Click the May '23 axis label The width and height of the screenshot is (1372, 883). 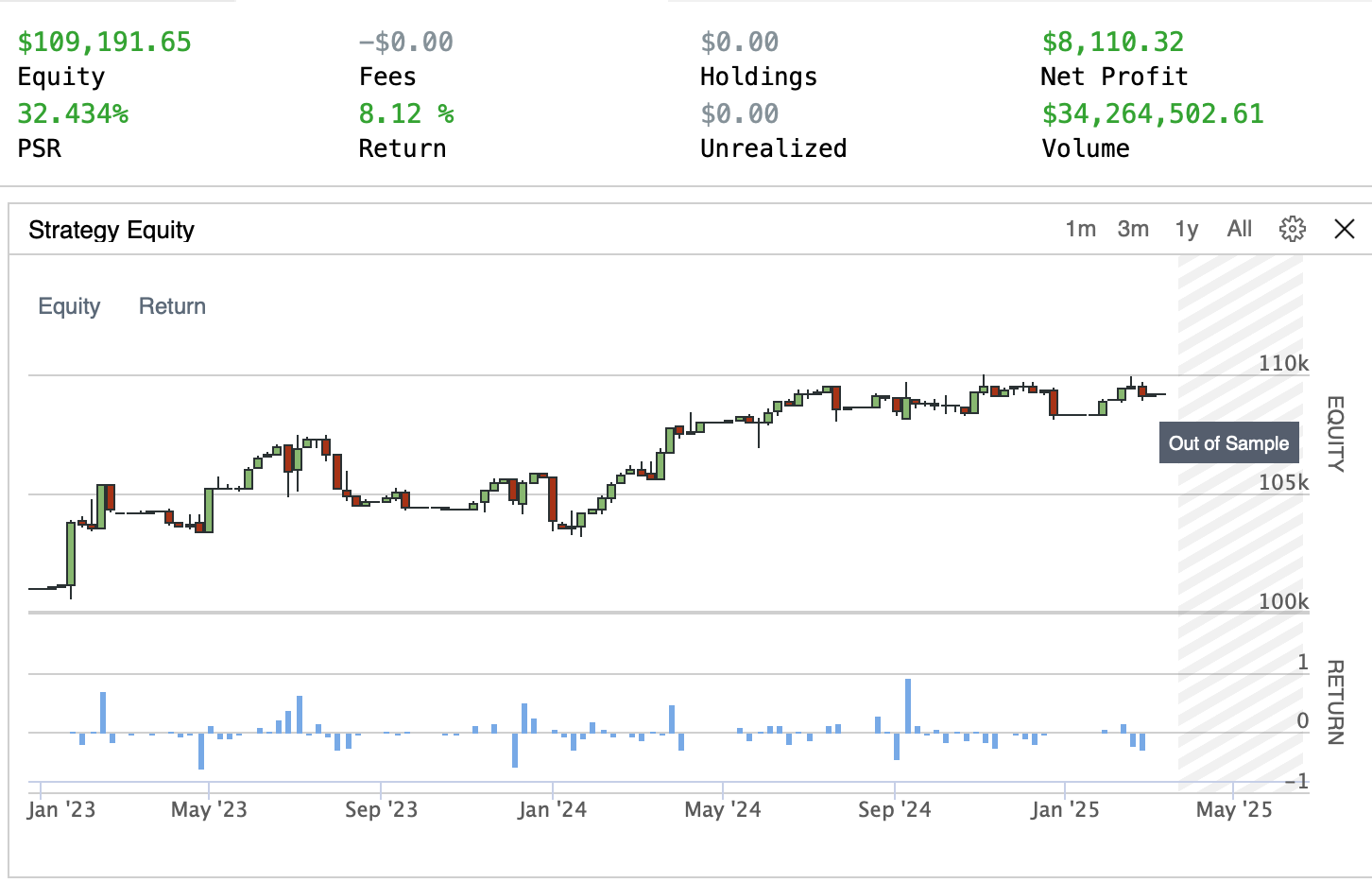tap(209, 809)
